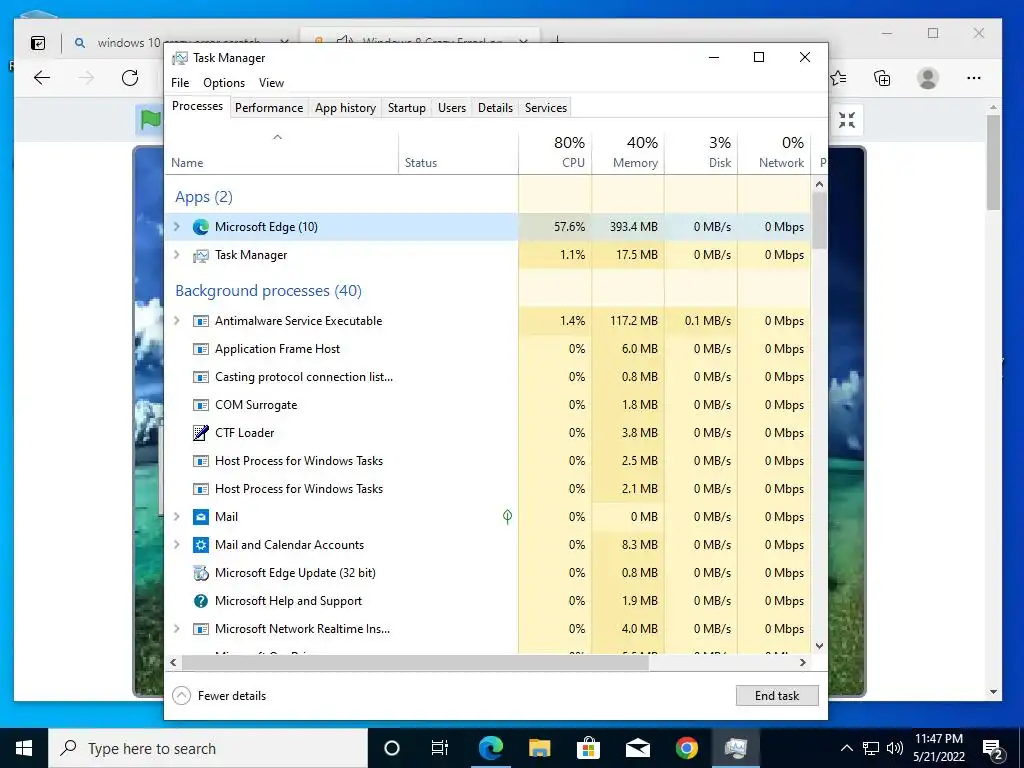Expand the Mail background process
This screenshot has width=1024, height=768.
[x=176, y=517]
